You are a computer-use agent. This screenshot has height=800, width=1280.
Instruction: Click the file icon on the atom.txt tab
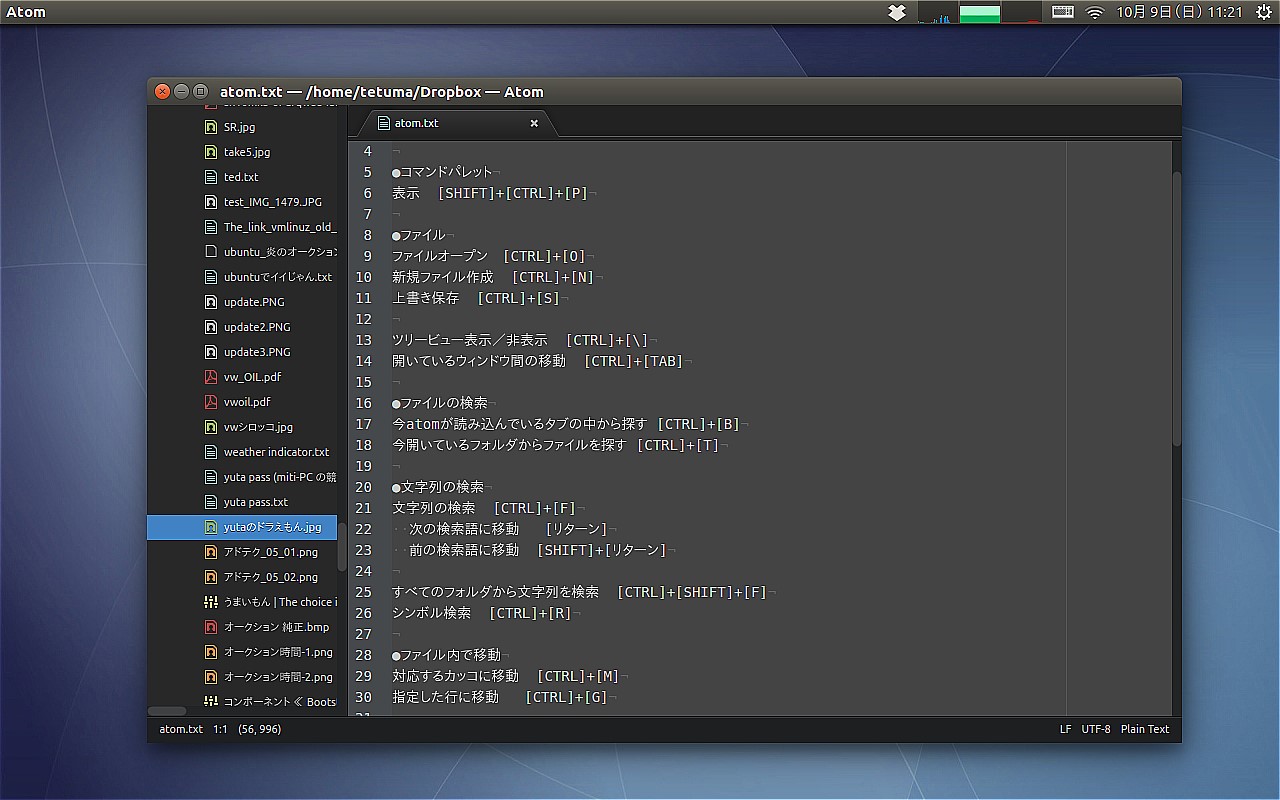(383, 123)
